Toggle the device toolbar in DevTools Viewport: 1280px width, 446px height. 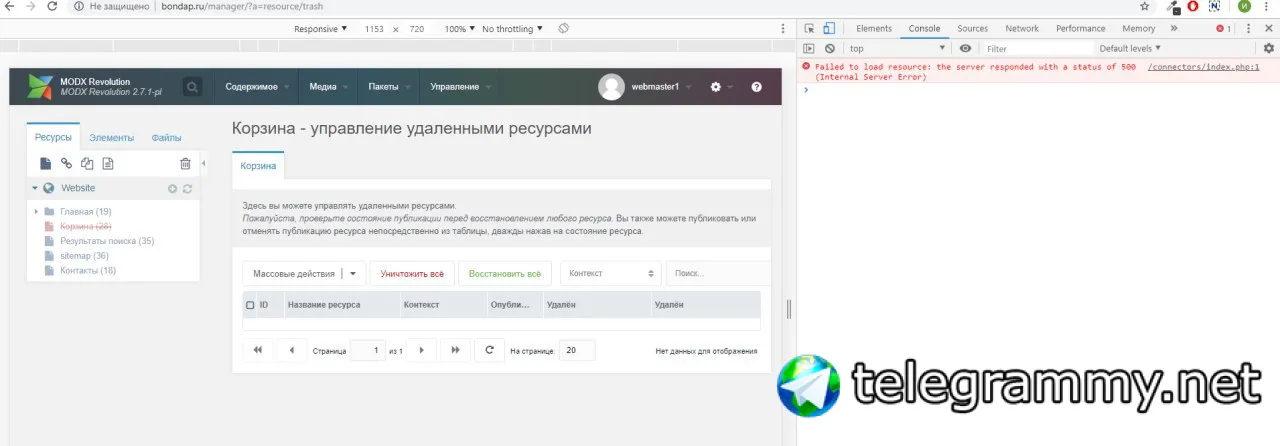pos(829,29)
